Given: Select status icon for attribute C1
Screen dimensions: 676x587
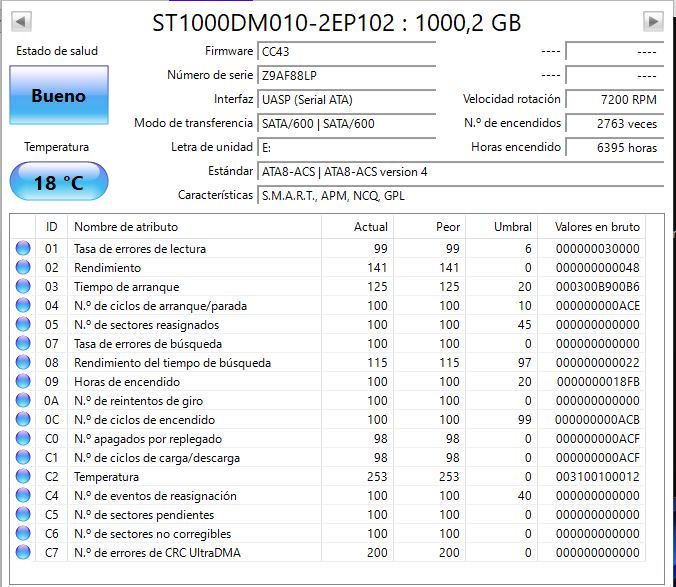Looking at the screenshot, I should pos(23,457).
